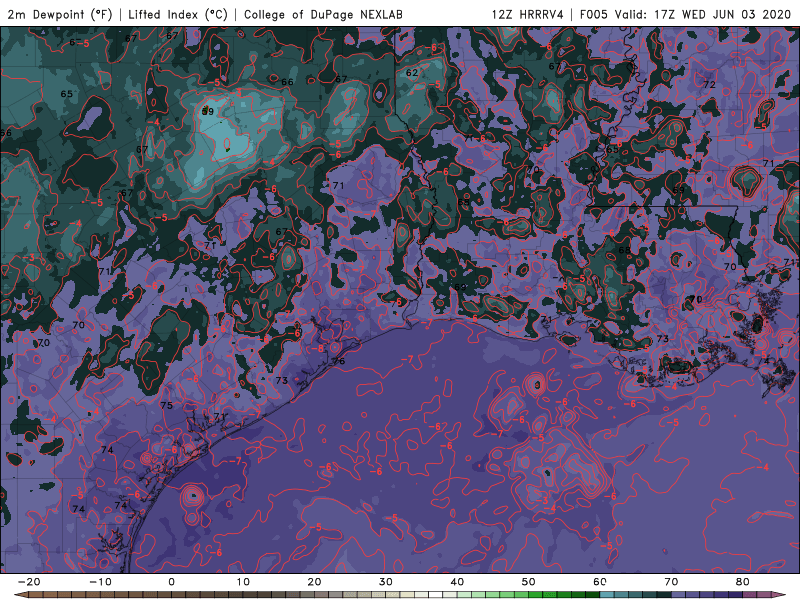Viewport: 800px width, 600px height.
Task: Click the "College of DuPage NEXLAB" header text
Action: tap(323, 14)
